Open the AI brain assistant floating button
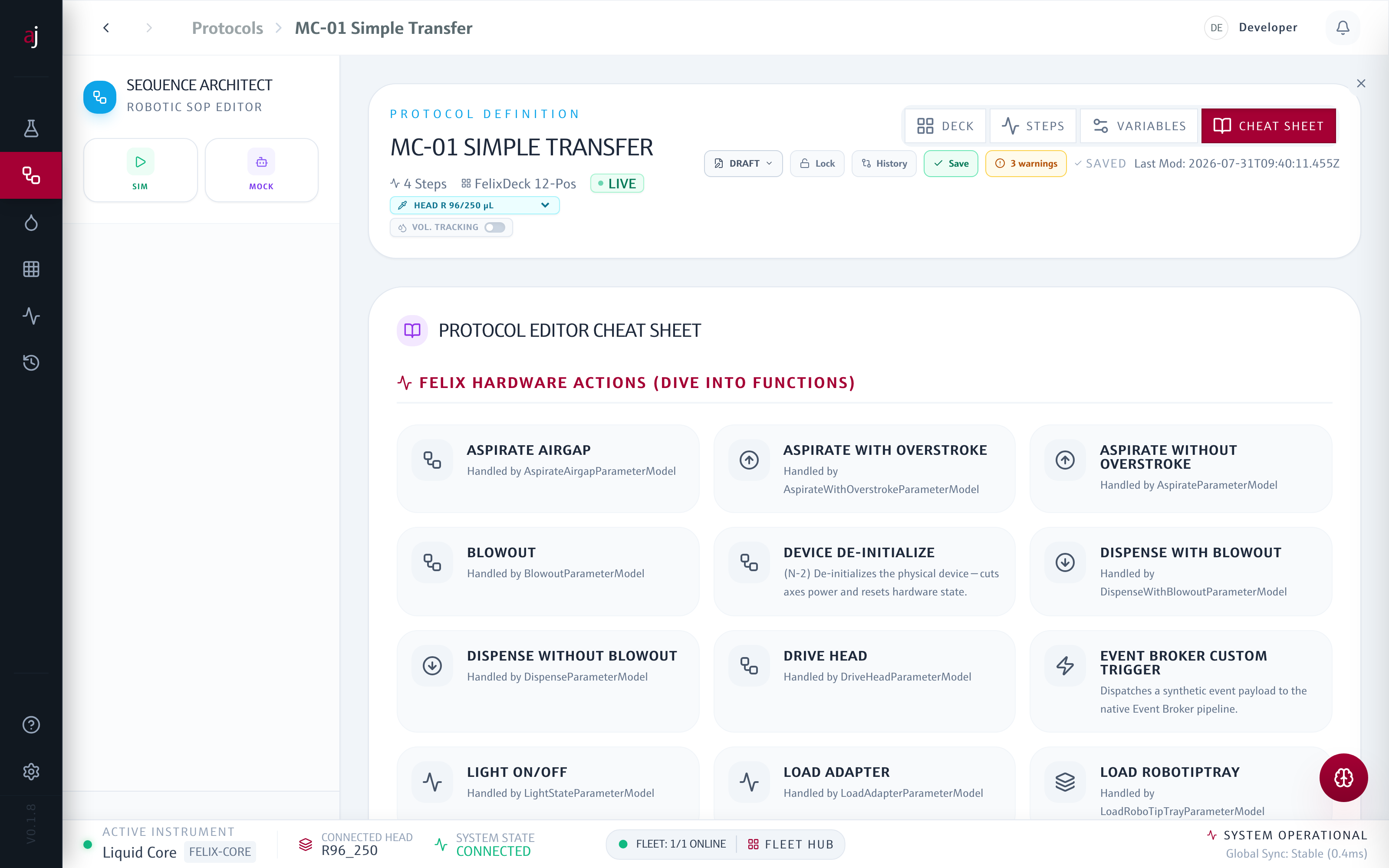The image size is (1389, 868). point(1343,777)
